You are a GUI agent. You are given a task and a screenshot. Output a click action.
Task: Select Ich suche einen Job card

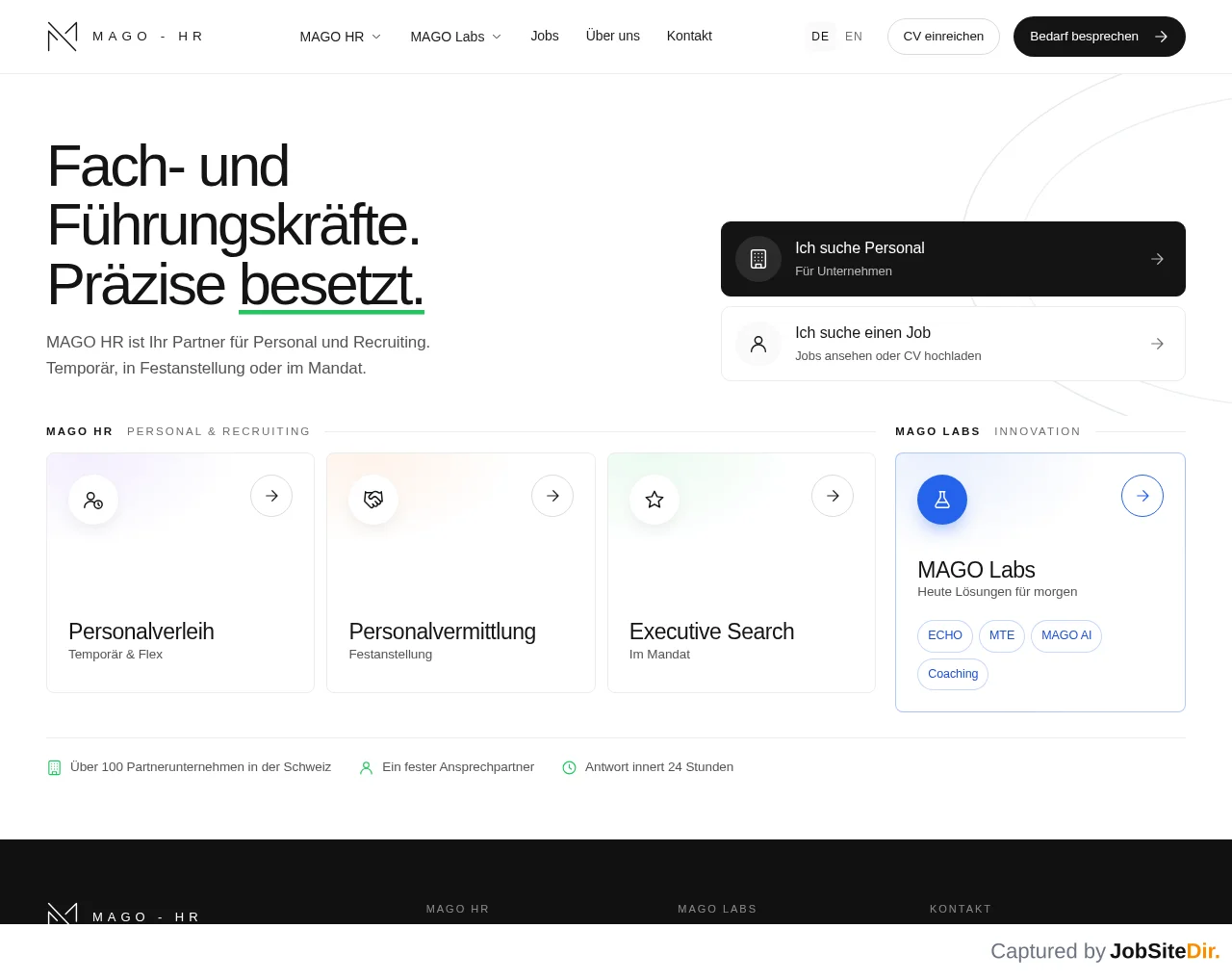point(953,344)
